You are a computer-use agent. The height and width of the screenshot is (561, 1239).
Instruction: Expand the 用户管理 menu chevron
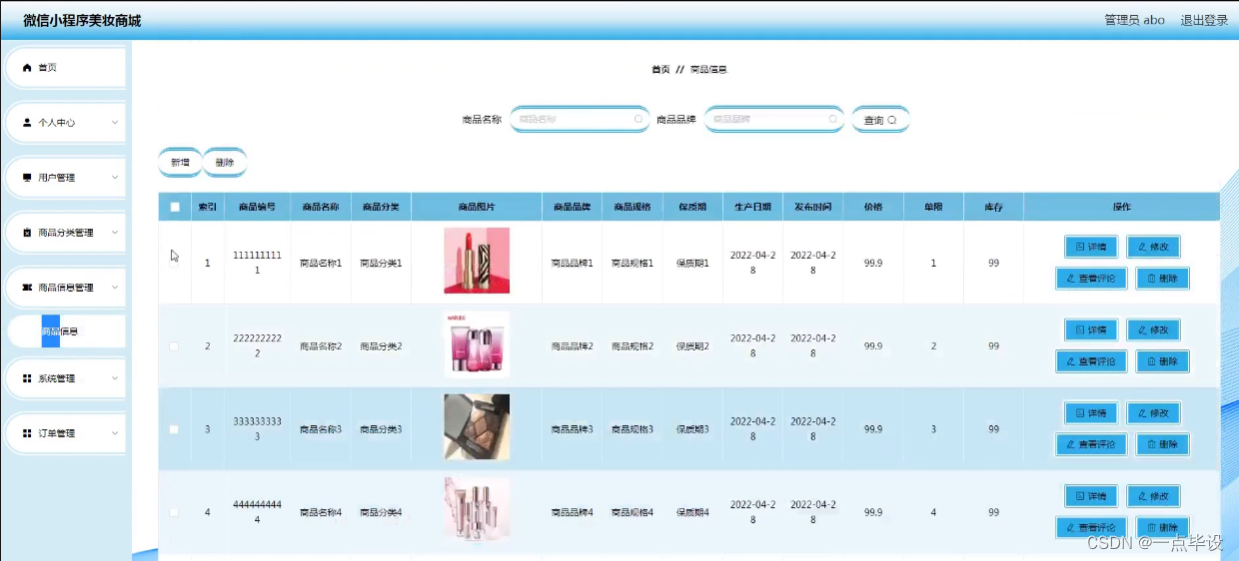pyautogui.click(x=115, y=178)
